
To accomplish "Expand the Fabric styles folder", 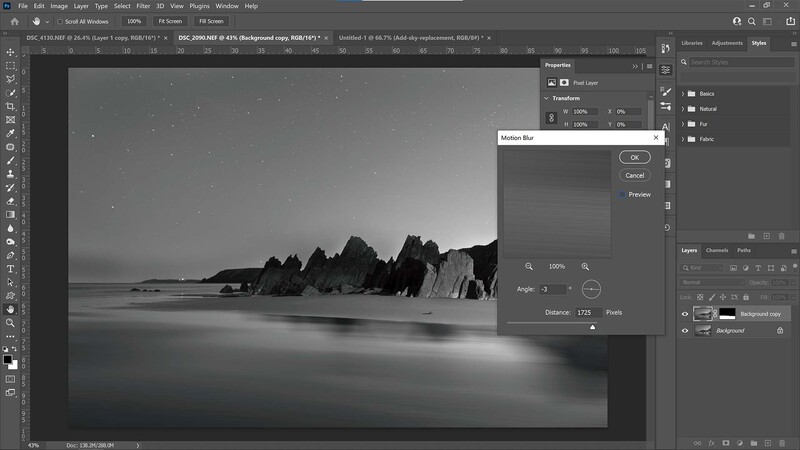I will coord(683,139).
